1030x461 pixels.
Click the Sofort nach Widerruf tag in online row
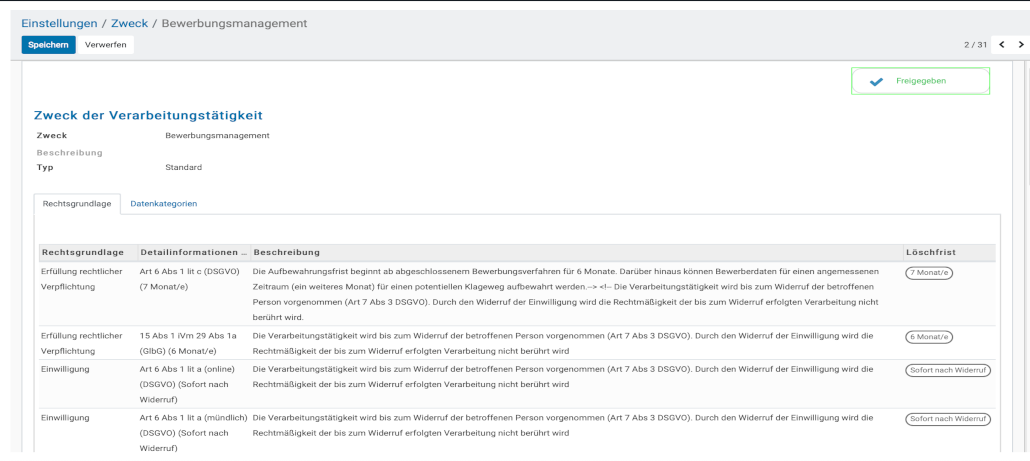tap(947, 370)
